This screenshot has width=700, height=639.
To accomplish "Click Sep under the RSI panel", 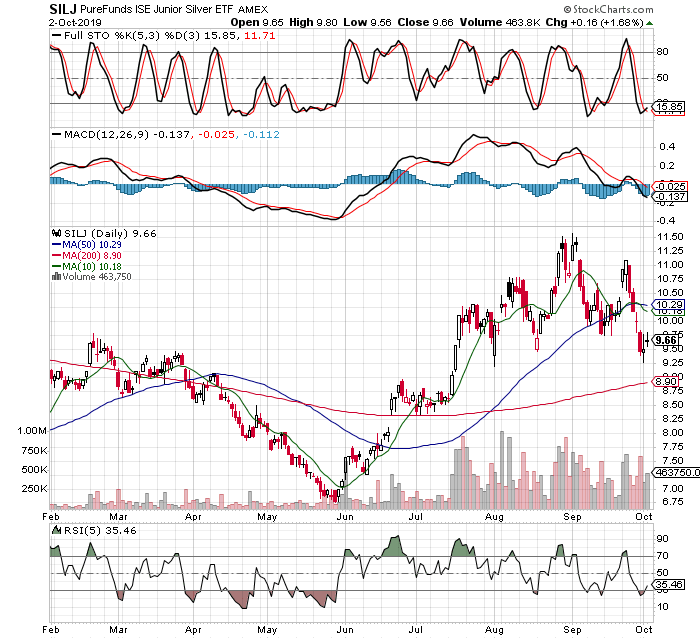I will pyautogui.click(x=572, y=630).
